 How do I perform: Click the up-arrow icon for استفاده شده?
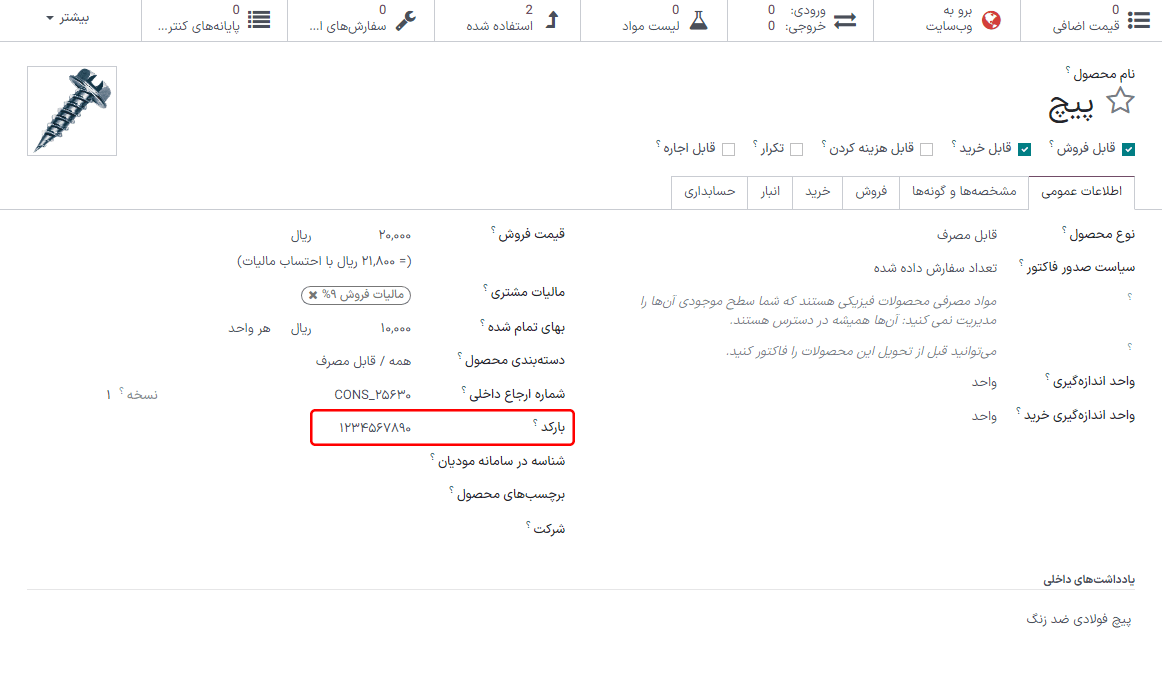pyautogui.click(x=552, y=20)
